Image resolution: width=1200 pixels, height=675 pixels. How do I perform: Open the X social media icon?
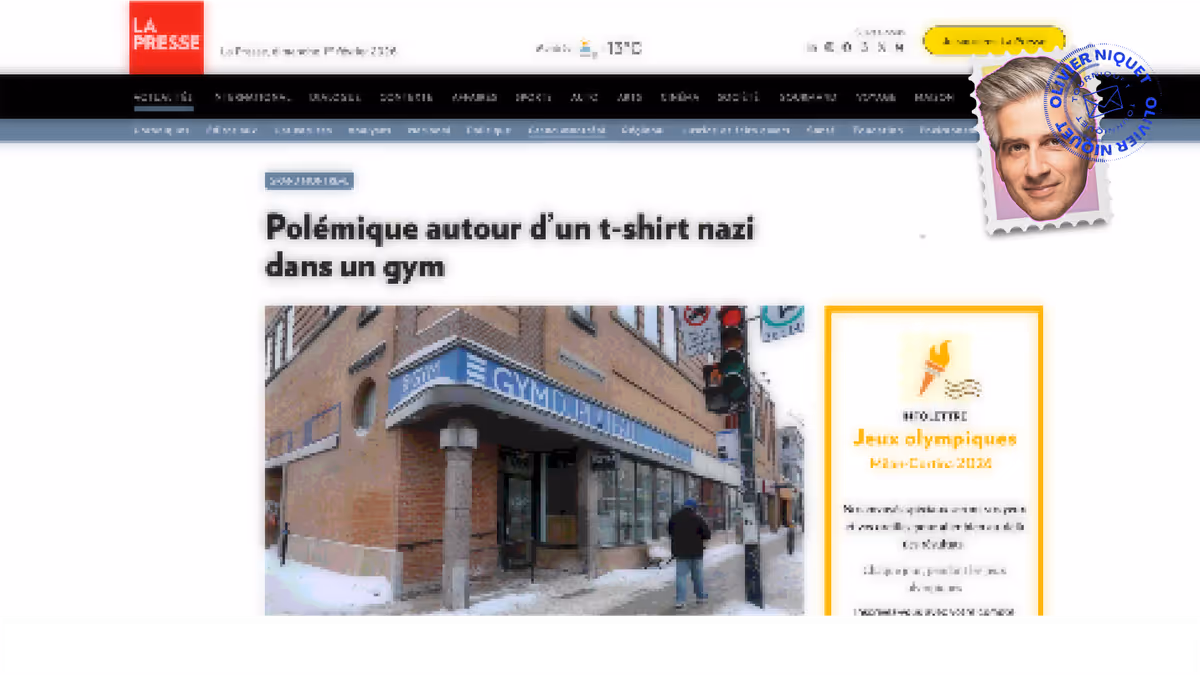882,47
